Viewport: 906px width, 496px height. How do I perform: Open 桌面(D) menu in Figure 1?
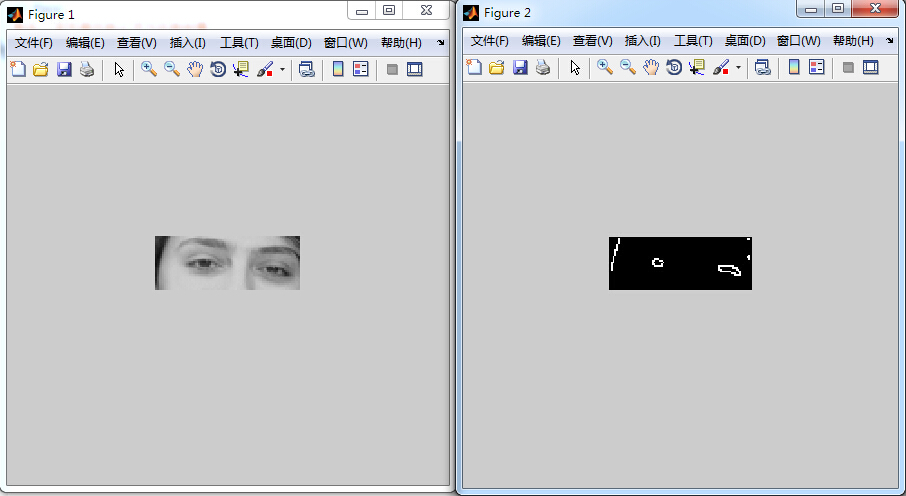(291, 43)
